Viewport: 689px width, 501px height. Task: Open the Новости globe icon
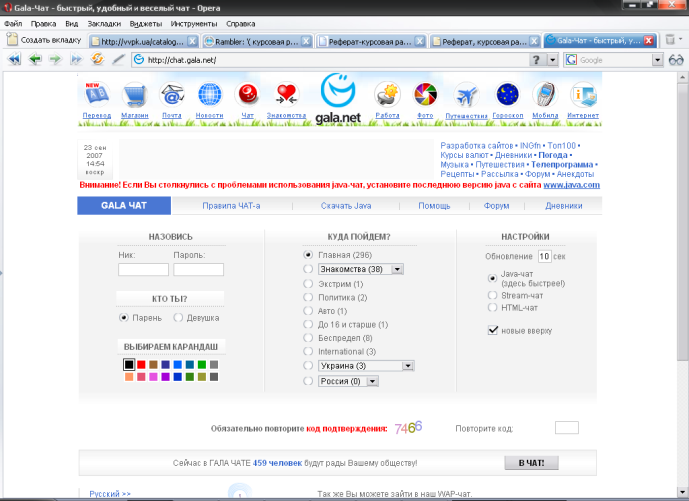(x=210, y=94)
